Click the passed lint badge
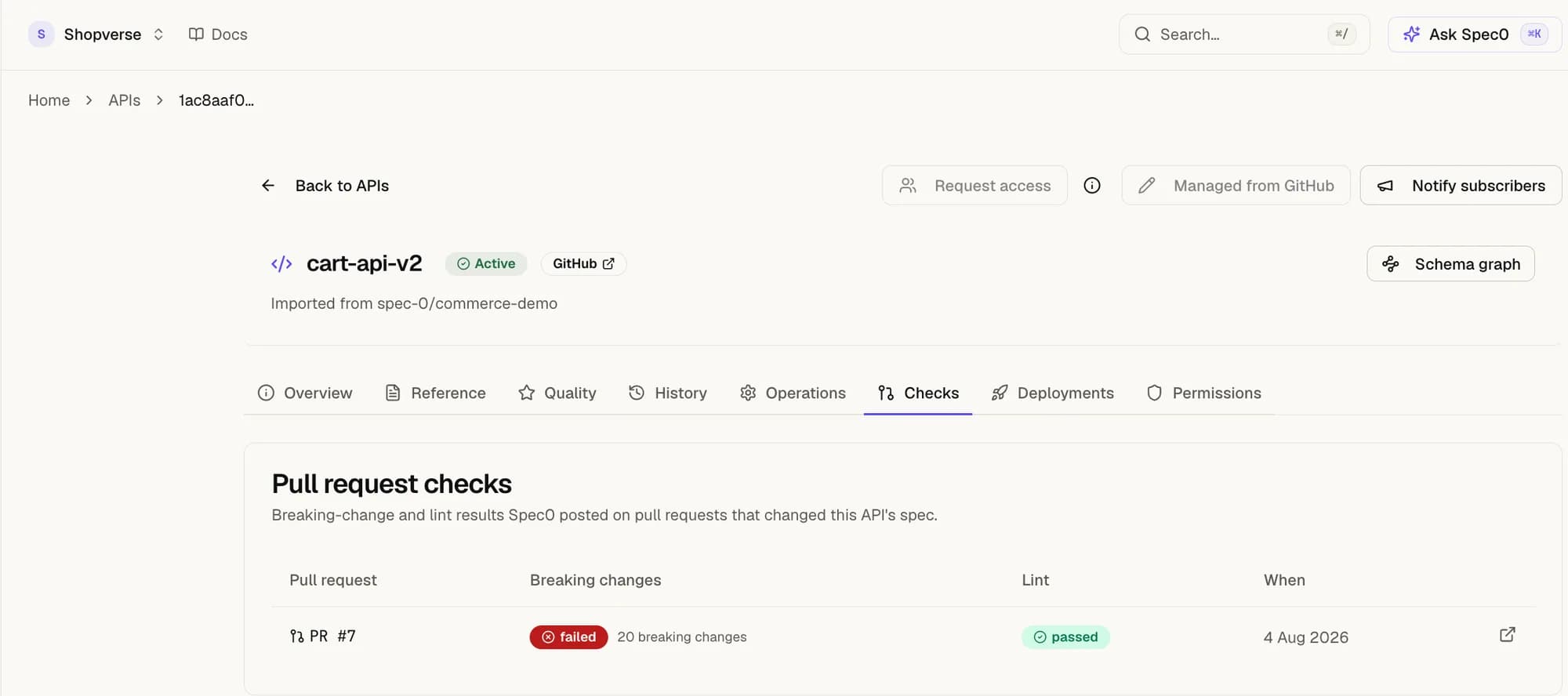Screen dimensions: 1568x696 [1065, 637]
